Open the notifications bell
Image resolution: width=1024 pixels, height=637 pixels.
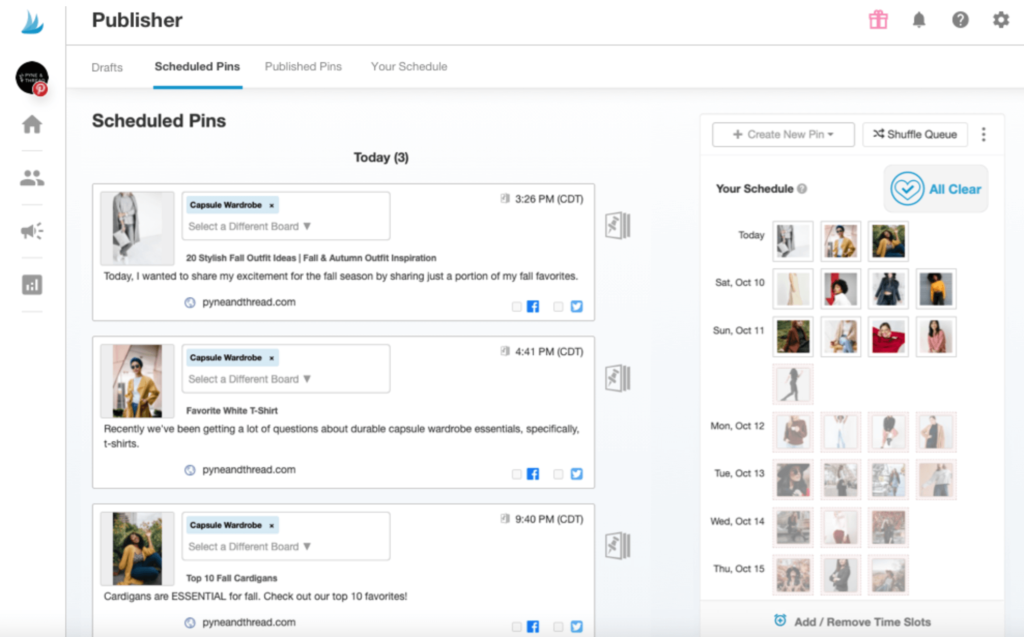(x=919, y=20)
